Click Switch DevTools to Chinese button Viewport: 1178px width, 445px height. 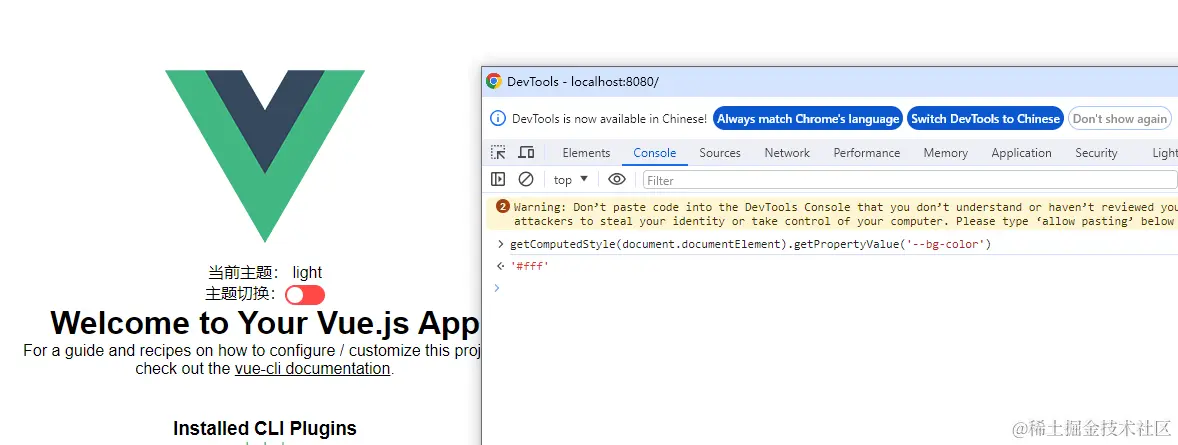pyautogui.click(x=985, y=119)
